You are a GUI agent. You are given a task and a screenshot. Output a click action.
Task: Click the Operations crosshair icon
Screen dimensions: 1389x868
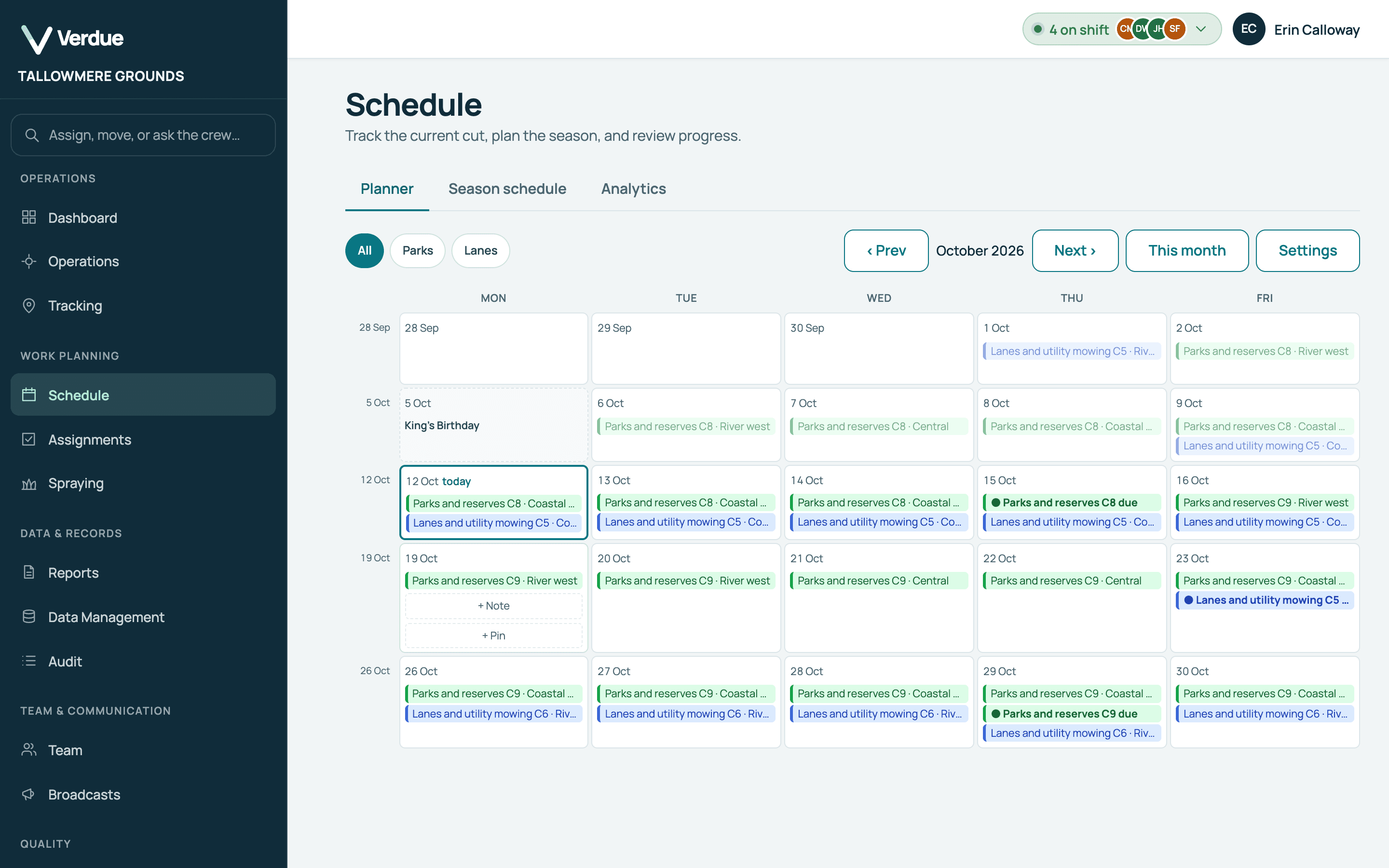pyautogui.click(x=29, y=261)
